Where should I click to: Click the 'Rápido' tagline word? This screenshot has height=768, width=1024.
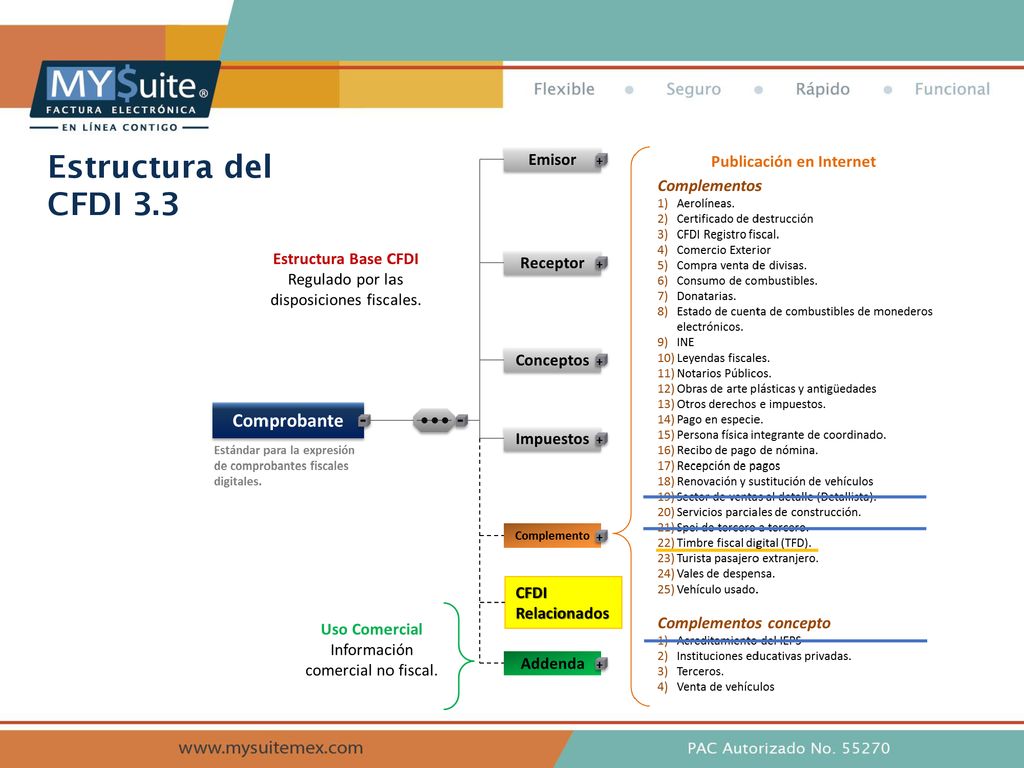click(x=823, y=89)
